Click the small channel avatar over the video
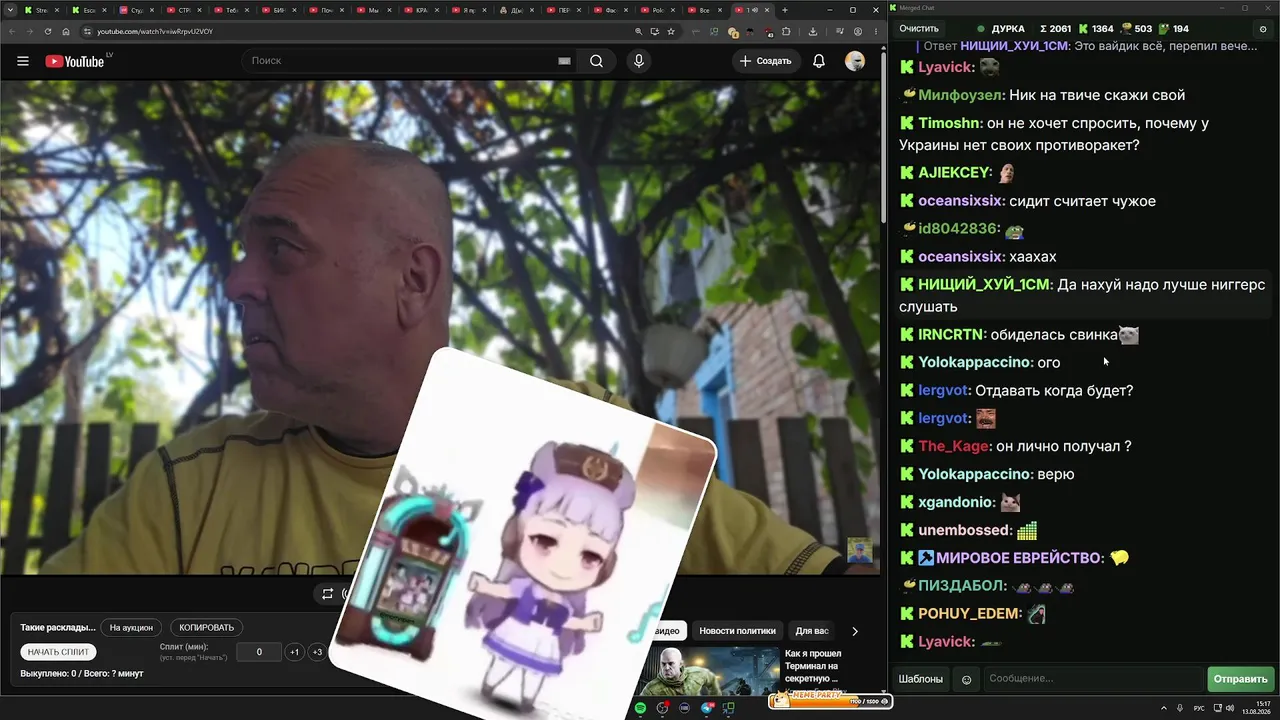The image size is (1280, 720). [859, 550]
